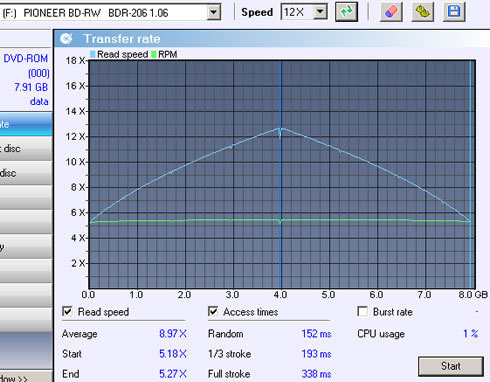Click the blue Read speed legend square
This screenshot has width=490, height=382.
(93, 54)
